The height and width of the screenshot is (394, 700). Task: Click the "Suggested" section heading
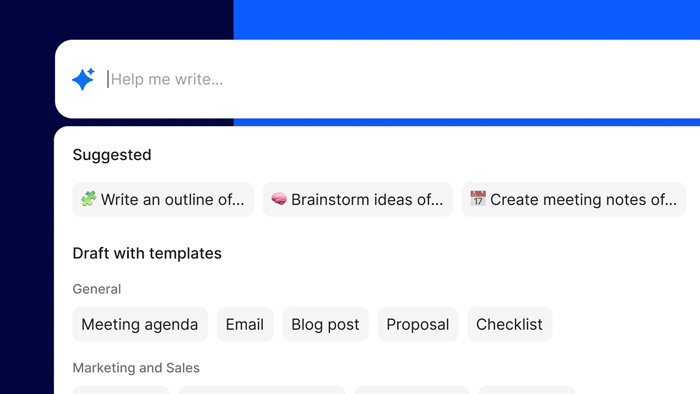pyautogui.click(x=112, y=155)
